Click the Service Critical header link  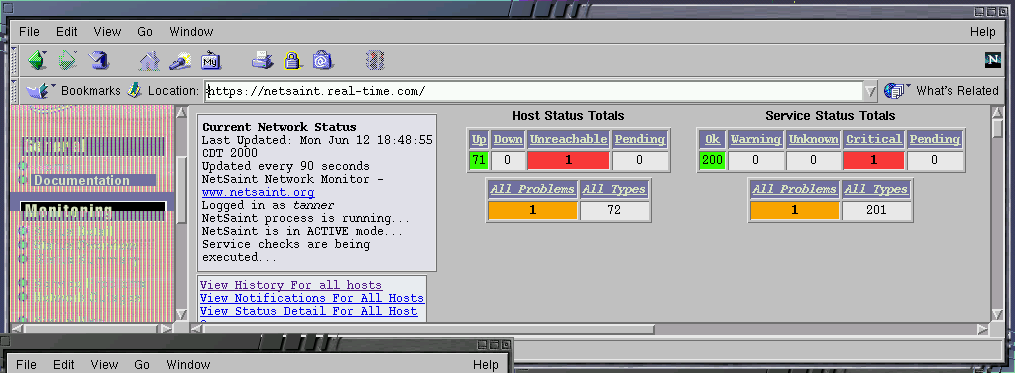874,139
